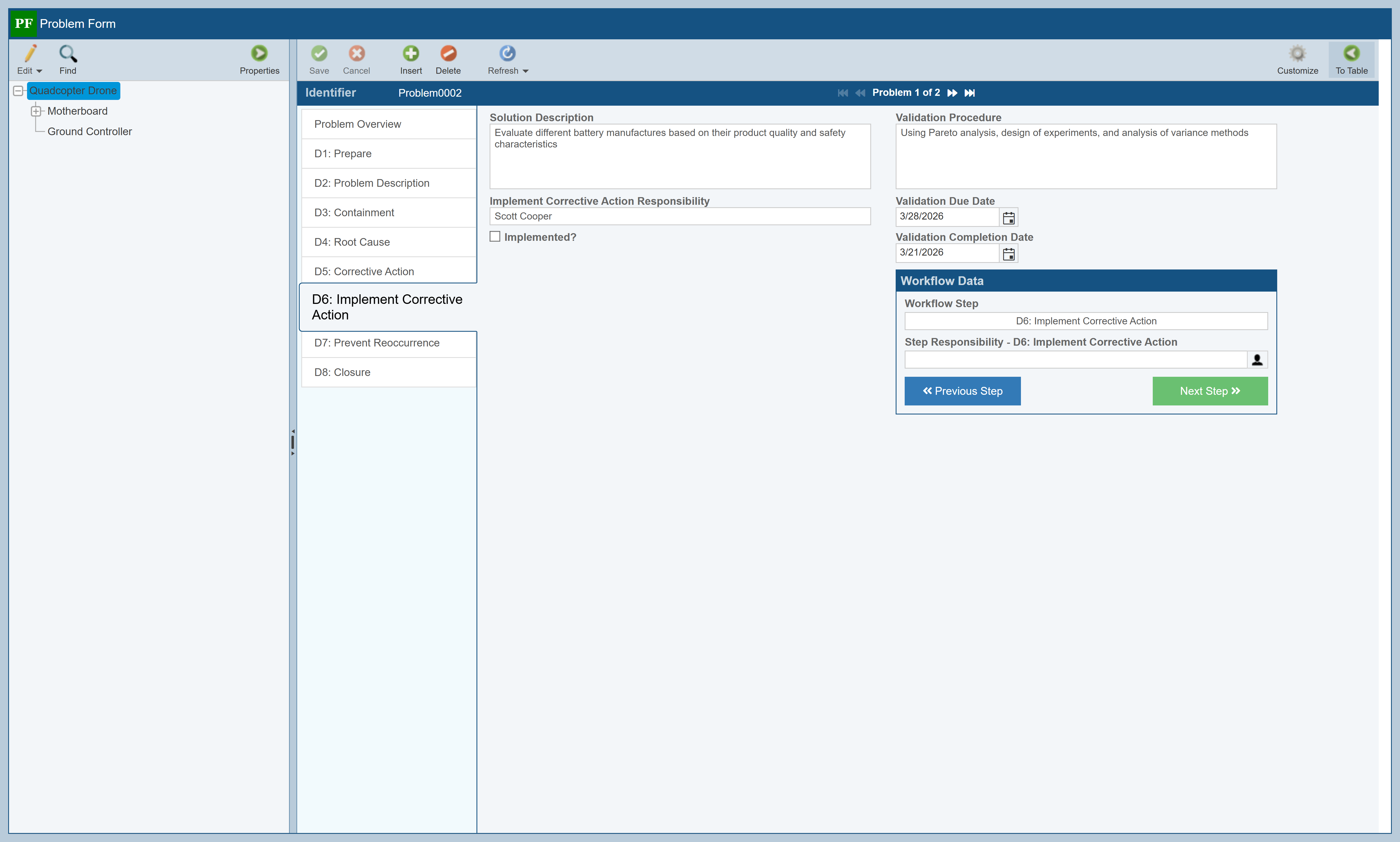Open the Edit dropdown menu
1400x842 pixels.
(x=38, y=72)
